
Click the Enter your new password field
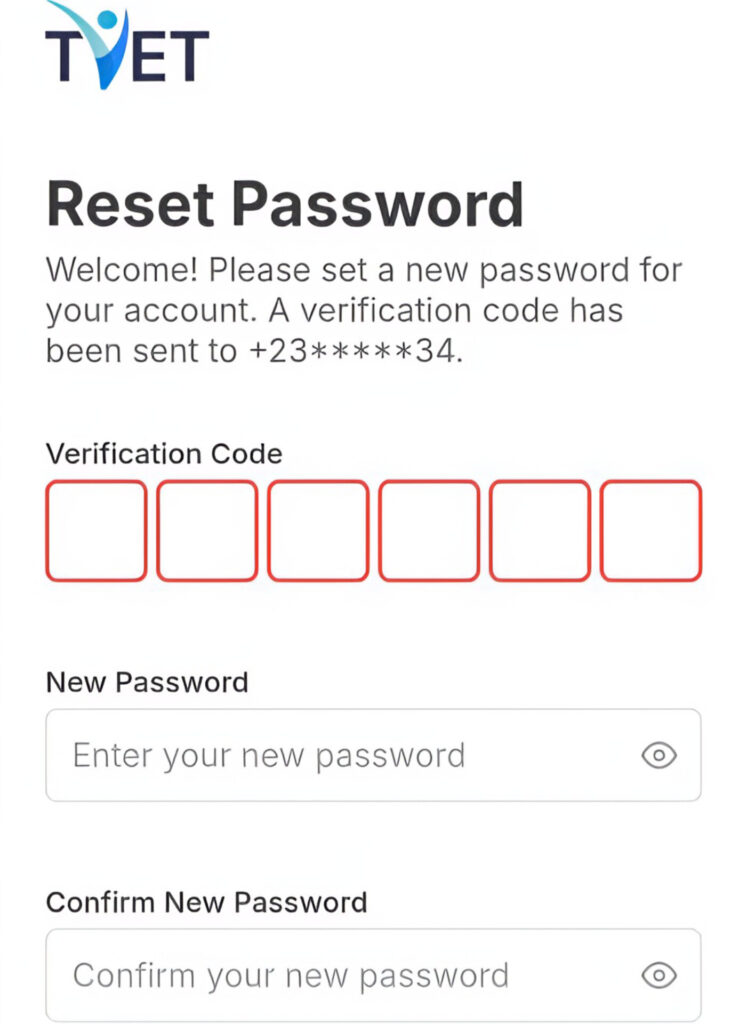click(x=374, y=756)
